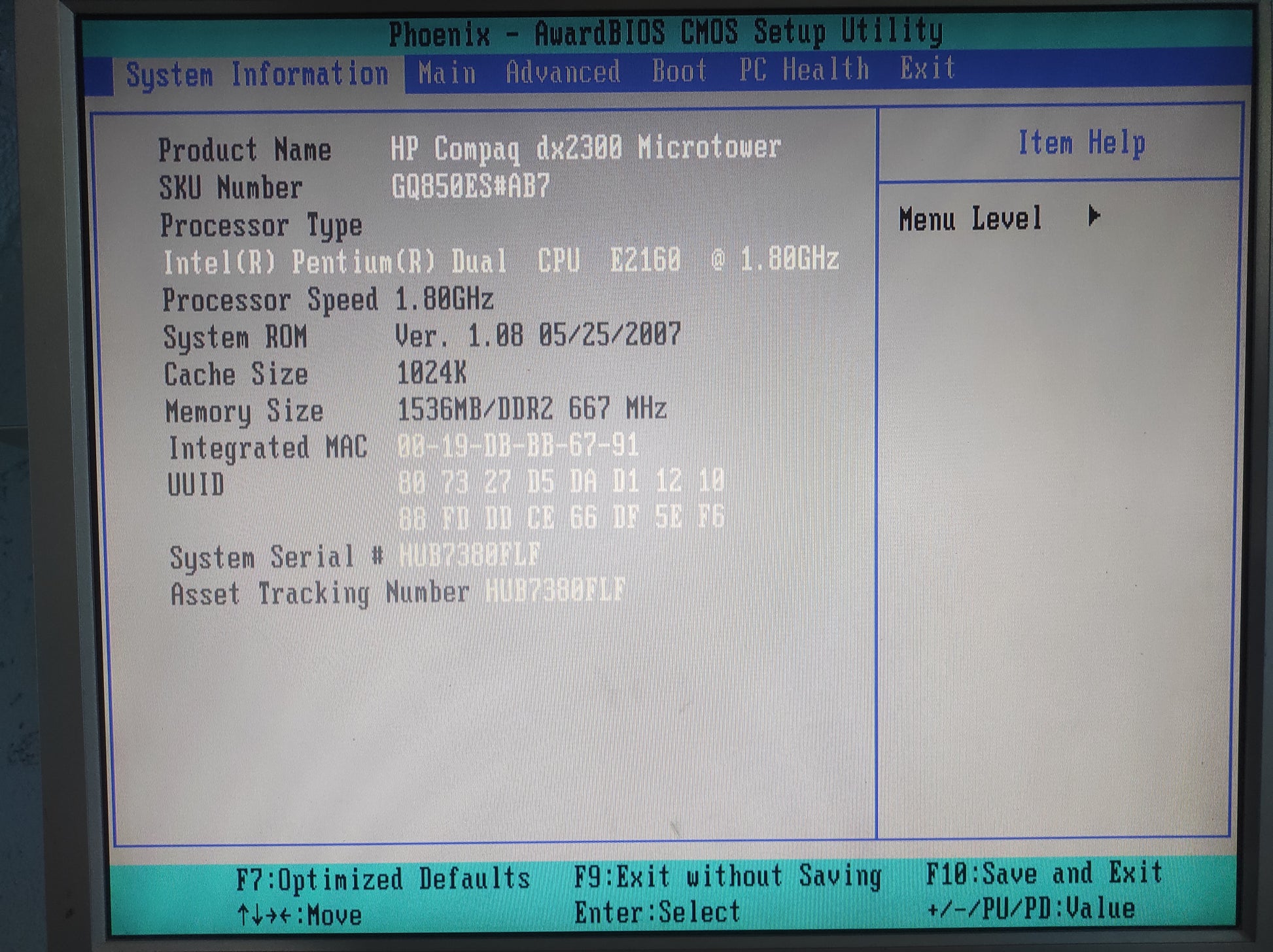The width and height of the screenshot is (1273, 952).
Task: Open the Boot menu tab
Action: coord(679,70)
